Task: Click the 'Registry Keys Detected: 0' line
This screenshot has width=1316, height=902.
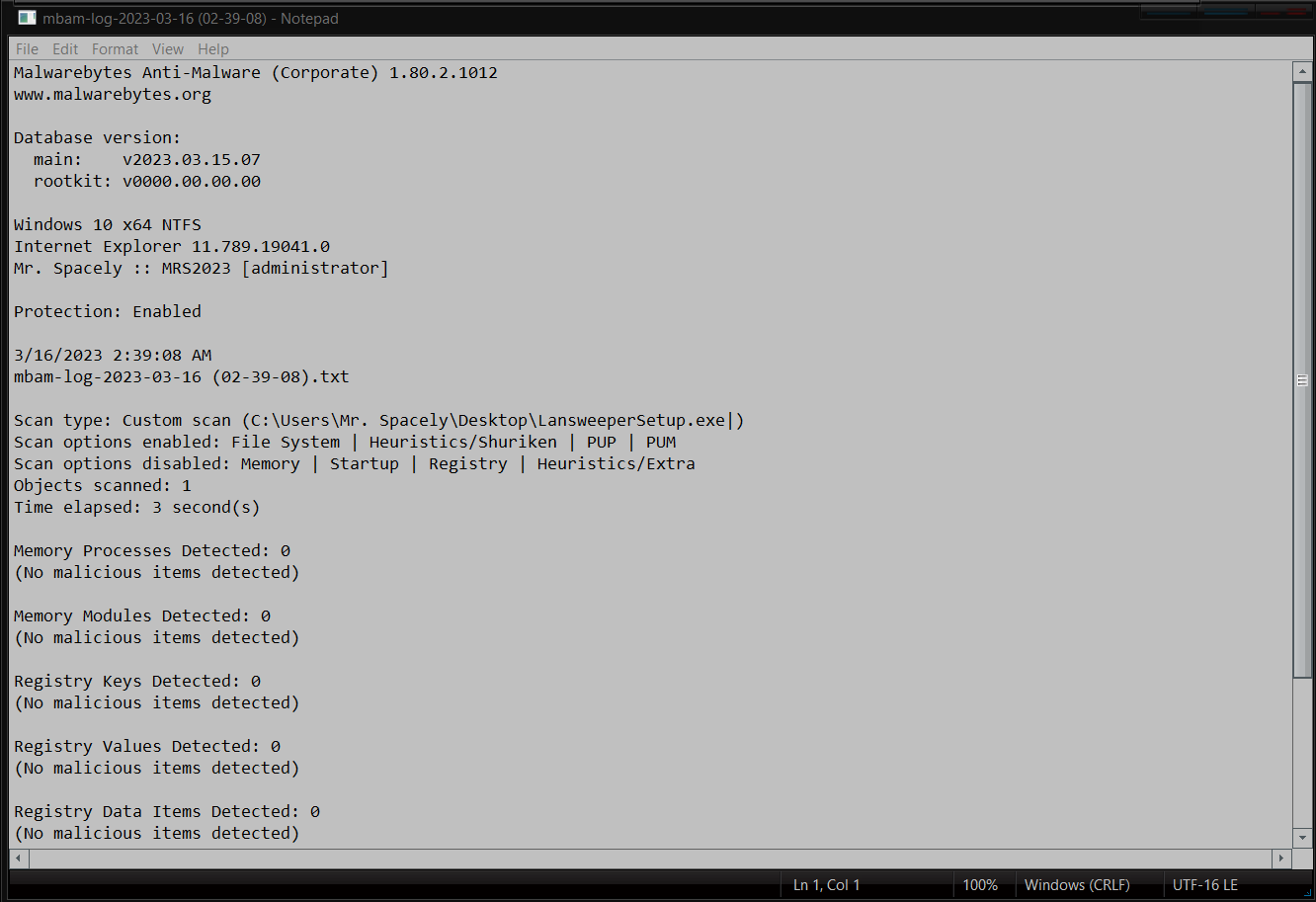Action: 137,682
